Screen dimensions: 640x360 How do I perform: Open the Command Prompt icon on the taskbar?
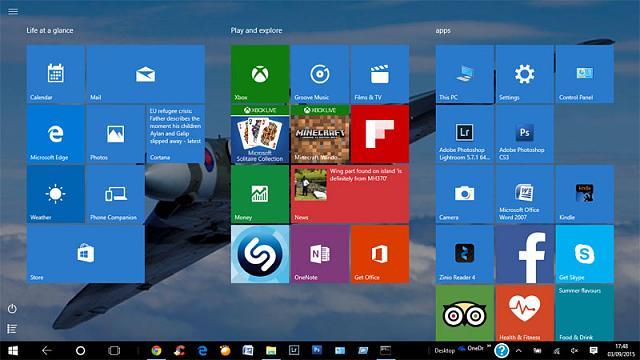coord(385,350)
